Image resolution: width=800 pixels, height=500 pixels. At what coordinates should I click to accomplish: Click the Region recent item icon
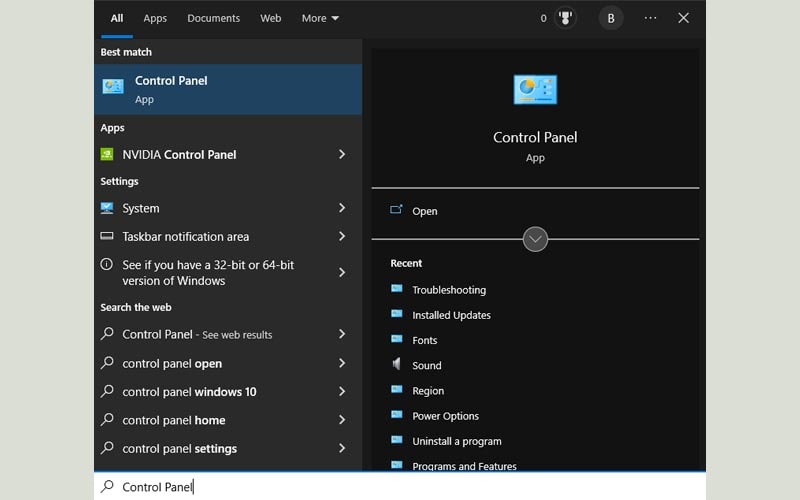pos(397,389)
